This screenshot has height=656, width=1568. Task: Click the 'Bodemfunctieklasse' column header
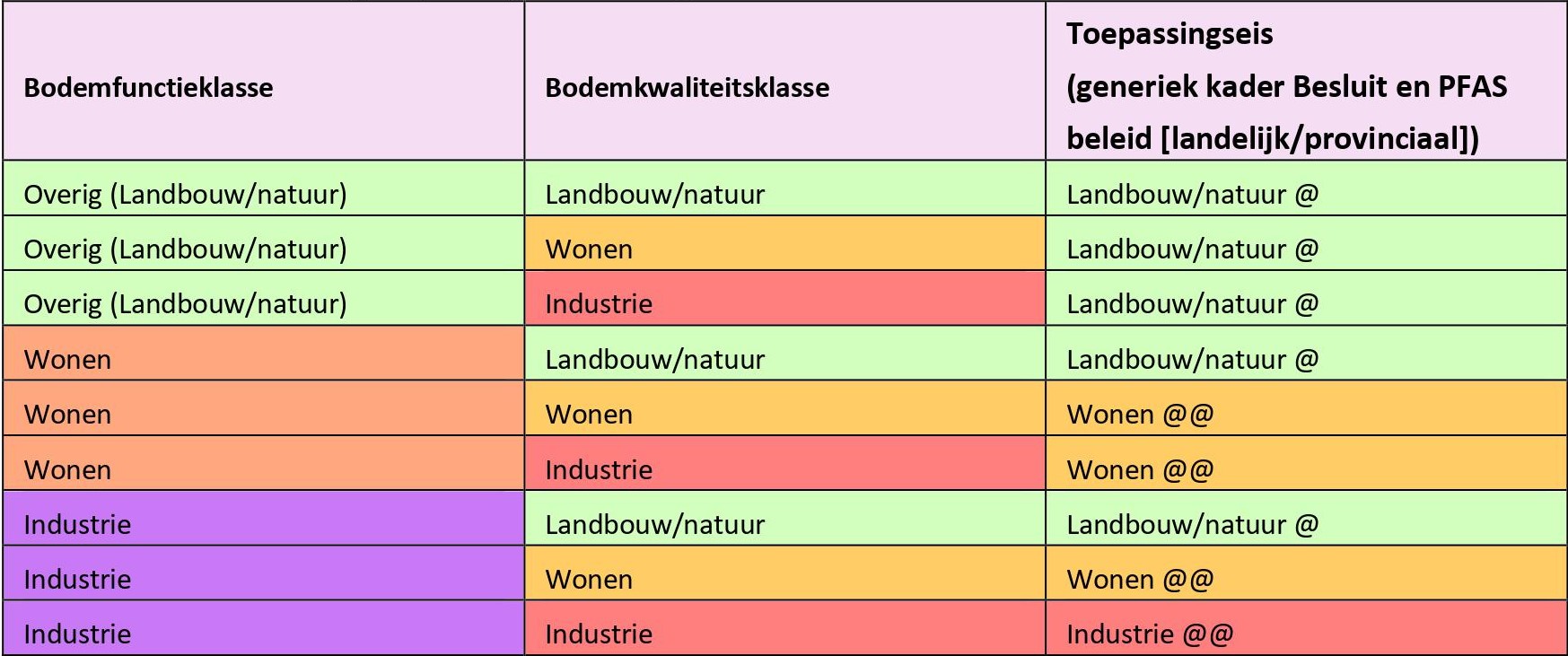[148, 87]
